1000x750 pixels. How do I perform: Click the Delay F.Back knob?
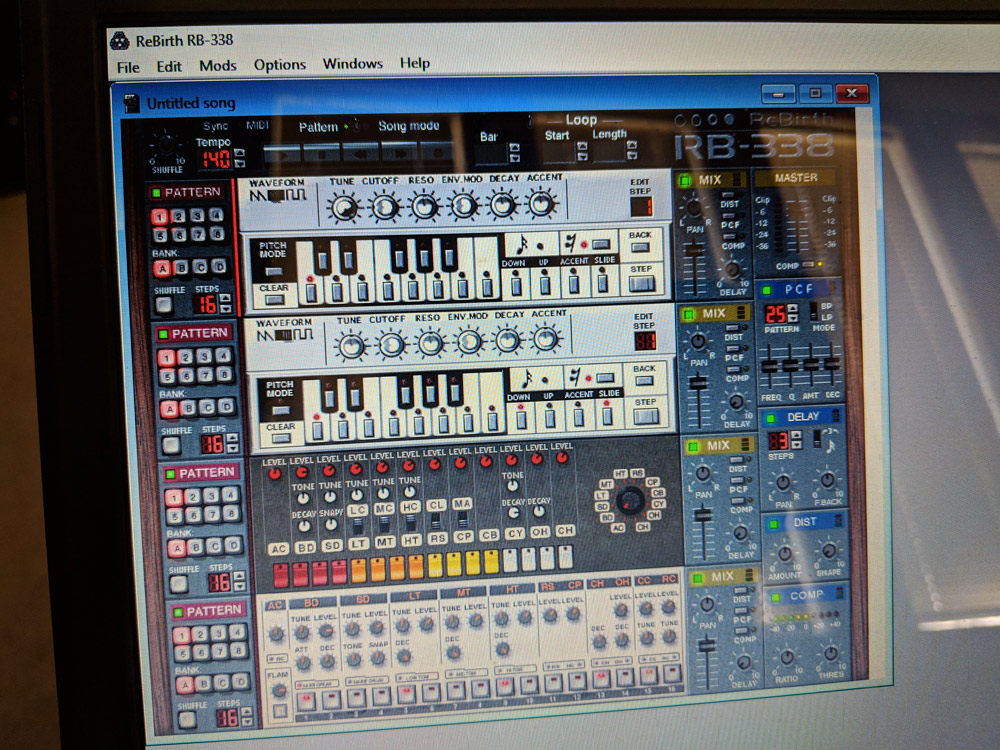pos(827,480)
